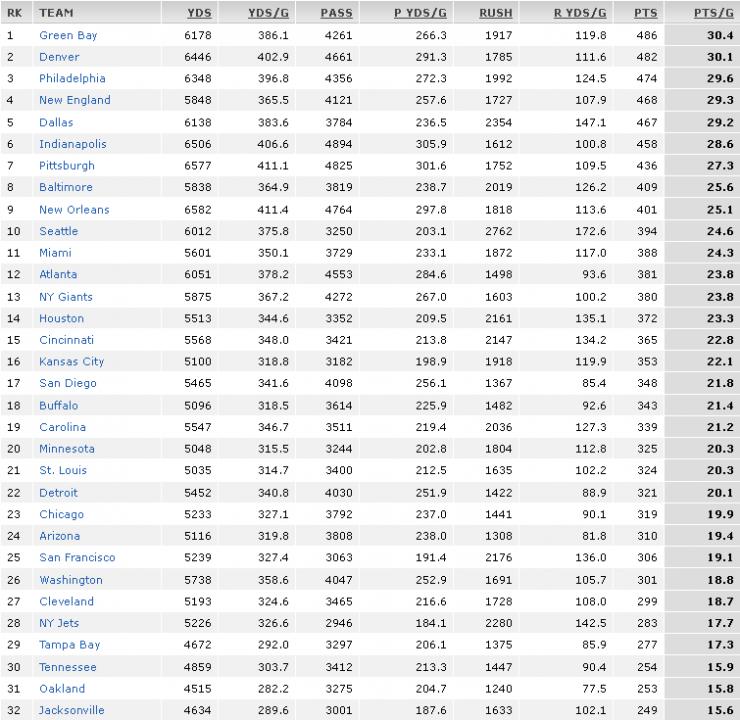Go to New England team page
Image resolution: width=740 pixels, height=720 pixels.
pos(75,100)
